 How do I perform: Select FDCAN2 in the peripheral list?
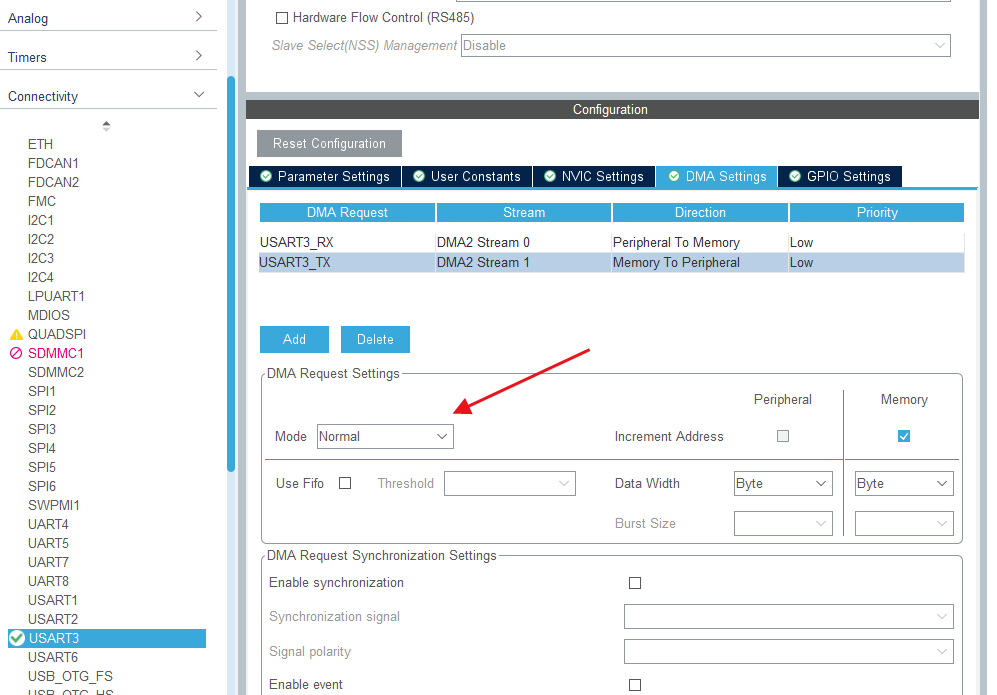[x=53, y=182]
